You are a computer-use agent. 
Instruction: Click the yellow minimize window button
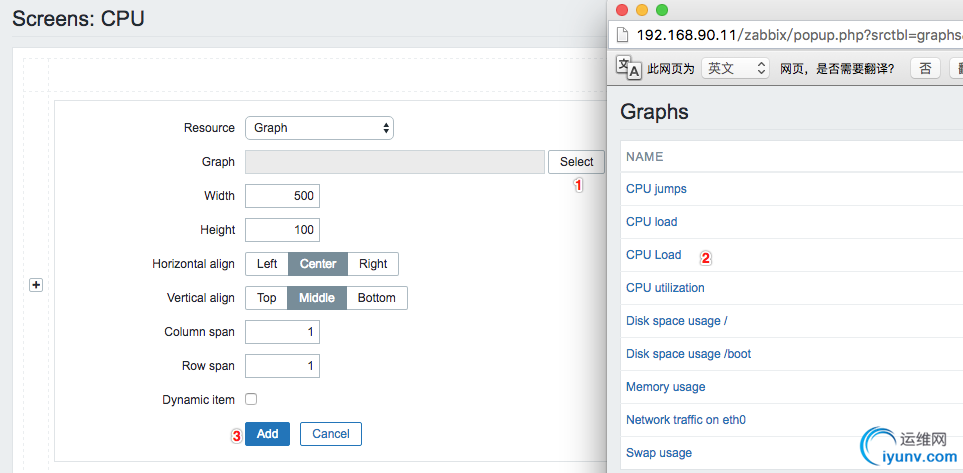[x=642, y=10]
